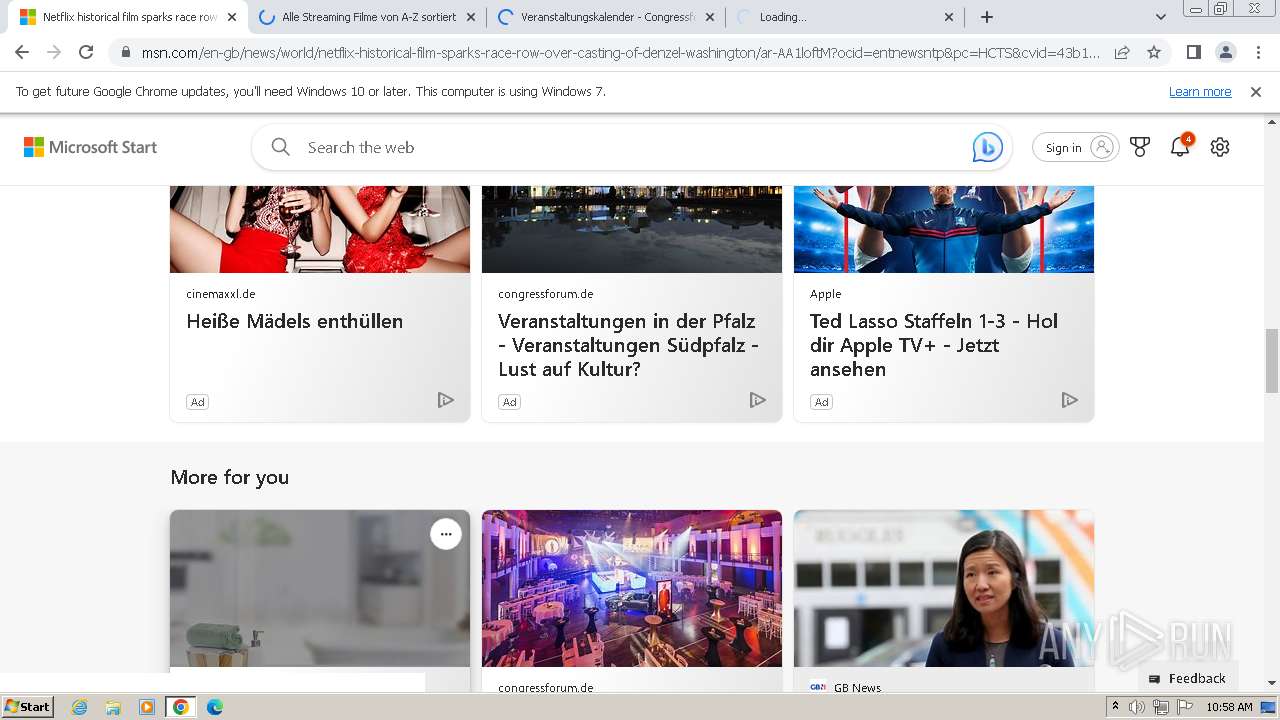Open Microsoft Edge from taskbar
Viewport: 1280px width, 720px height.
[x=215, y=707]
